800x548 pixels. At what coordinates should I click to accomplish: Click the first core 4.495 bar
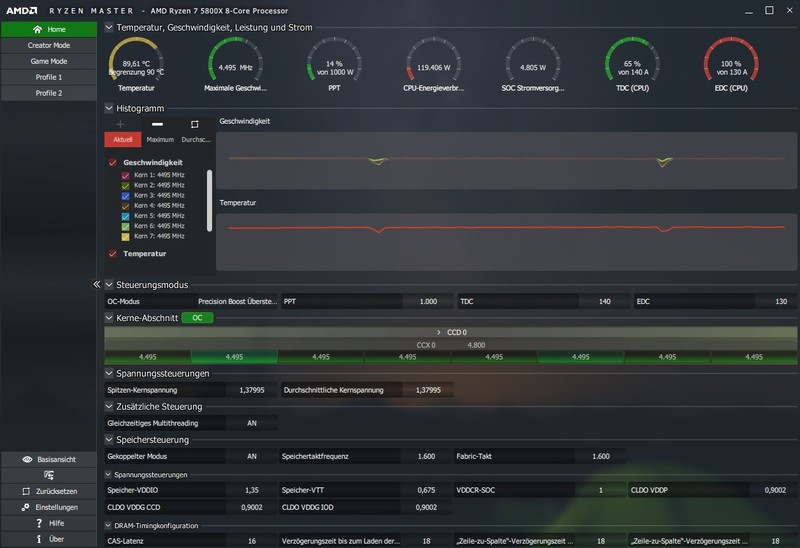147,357
